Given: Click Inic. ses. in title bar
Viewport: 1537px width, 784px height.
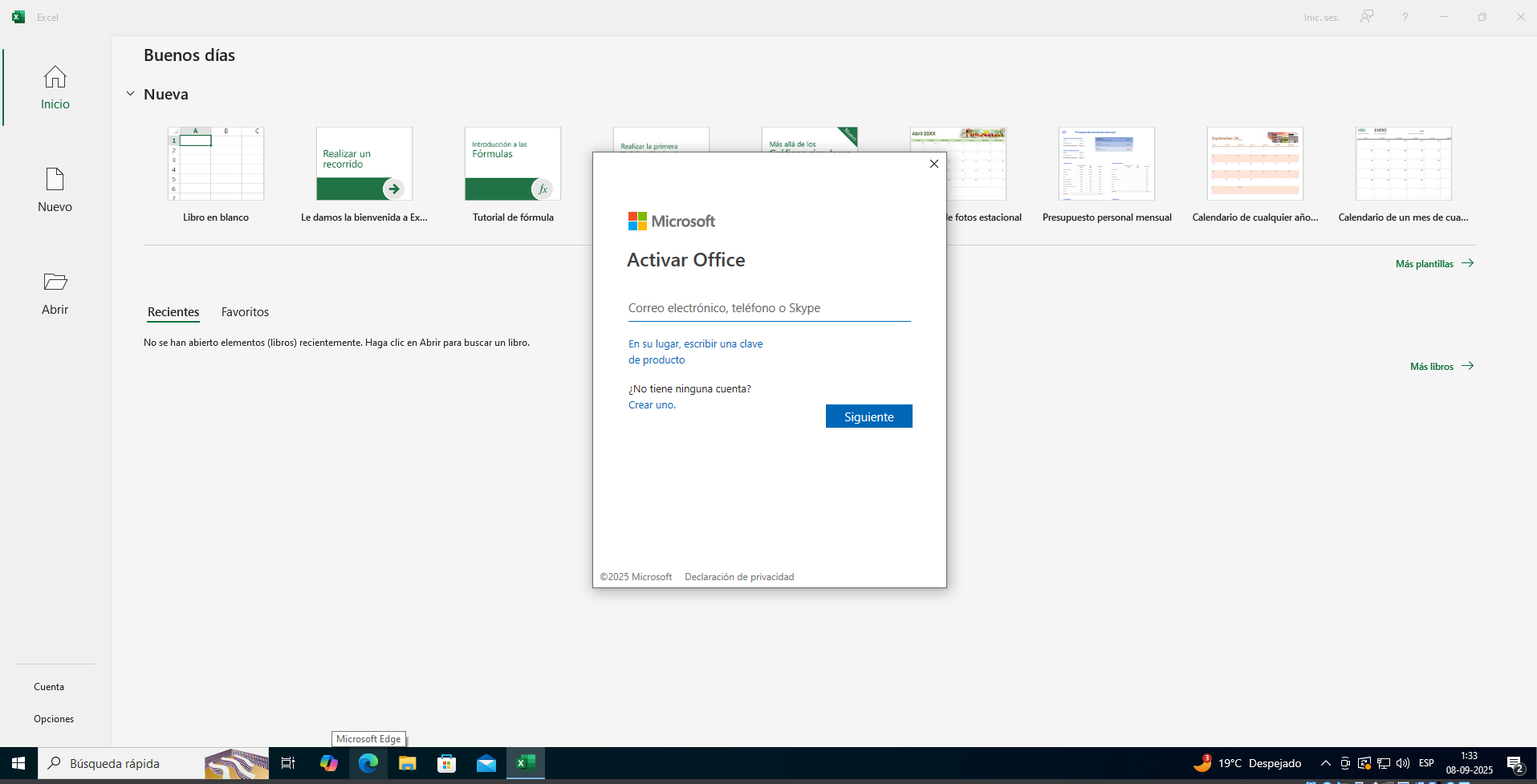Looking at the screenshot, I should pyautogui.click(x=1321, y=18).
